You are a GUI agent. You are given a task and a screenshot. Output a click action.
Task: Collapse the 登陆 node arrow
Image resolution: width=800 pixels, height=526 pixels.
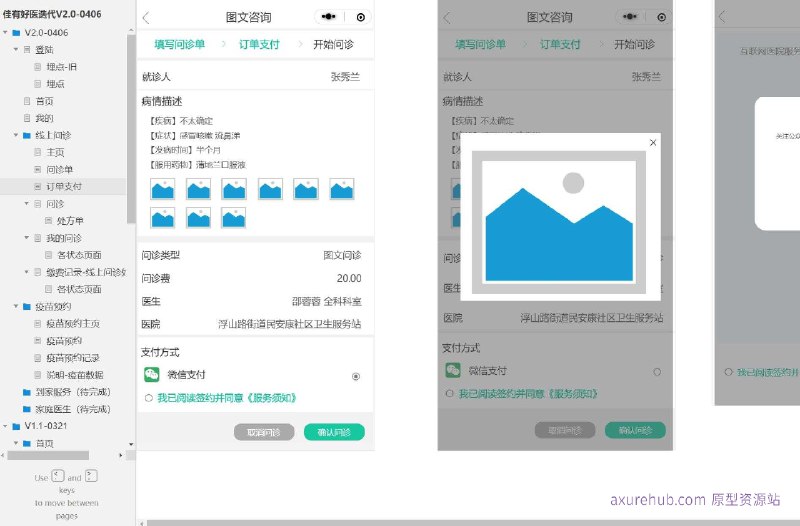(16, 49)
